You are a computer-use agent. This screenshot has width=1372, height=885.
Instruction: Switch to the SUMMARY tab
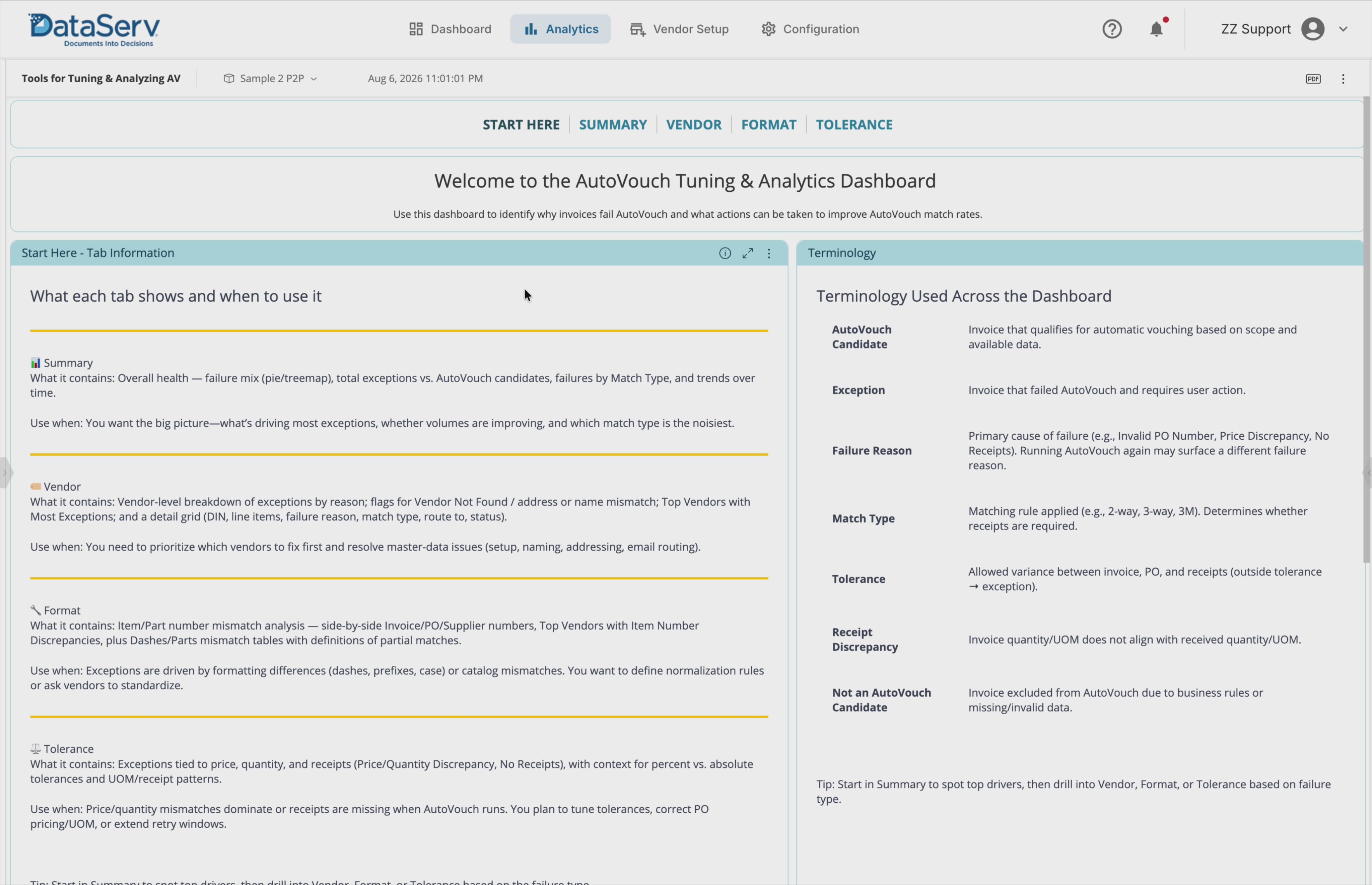coord(613,125)
